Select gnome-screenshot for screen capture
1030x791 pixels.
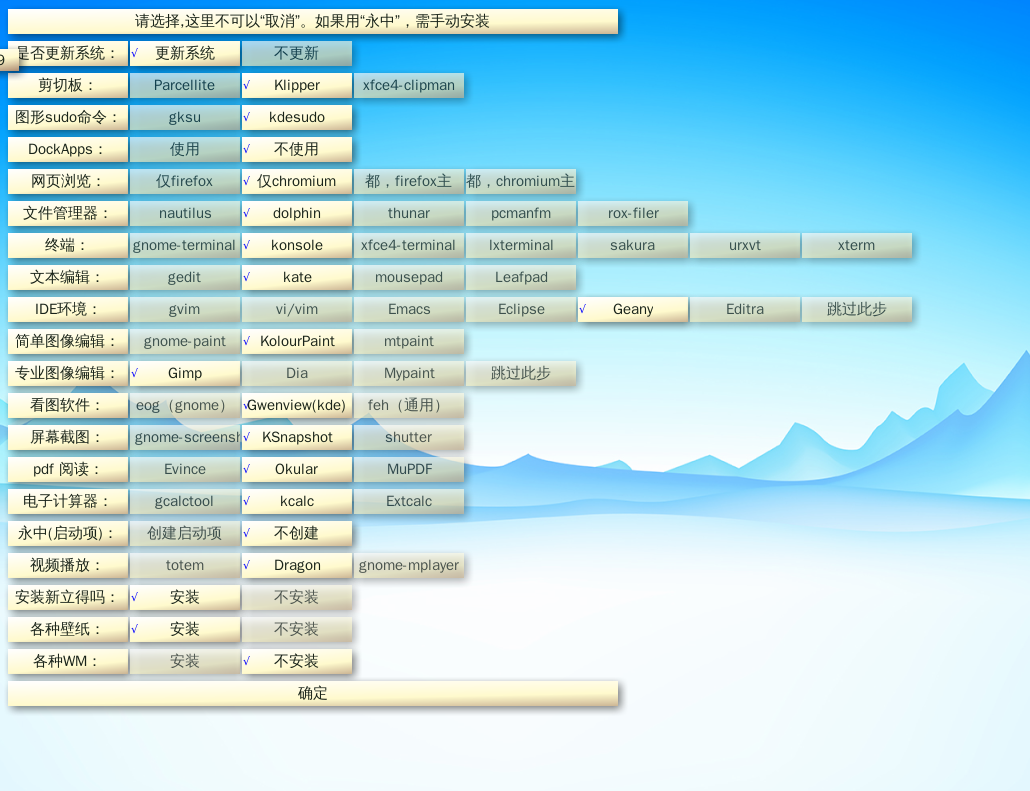(185, 438)
